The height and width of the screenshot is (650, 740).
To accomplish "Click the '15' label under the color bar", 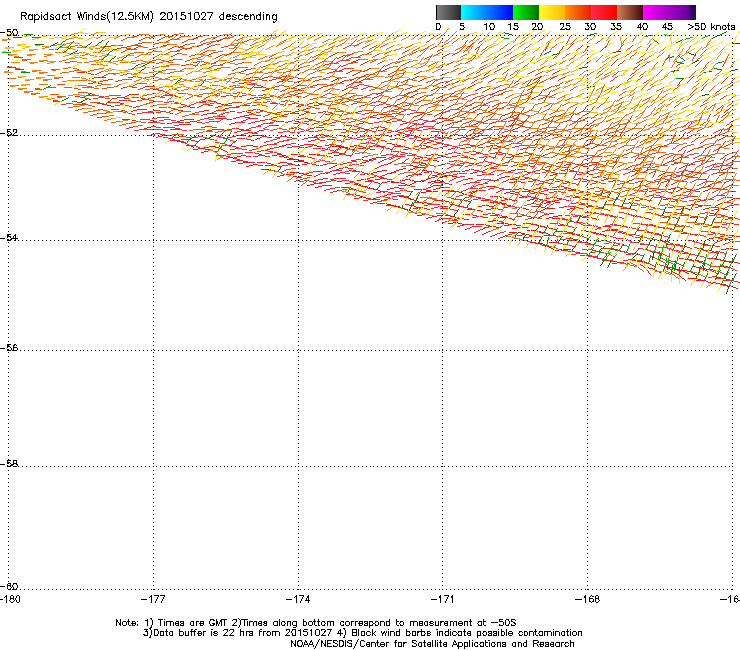I will [513, 27].
